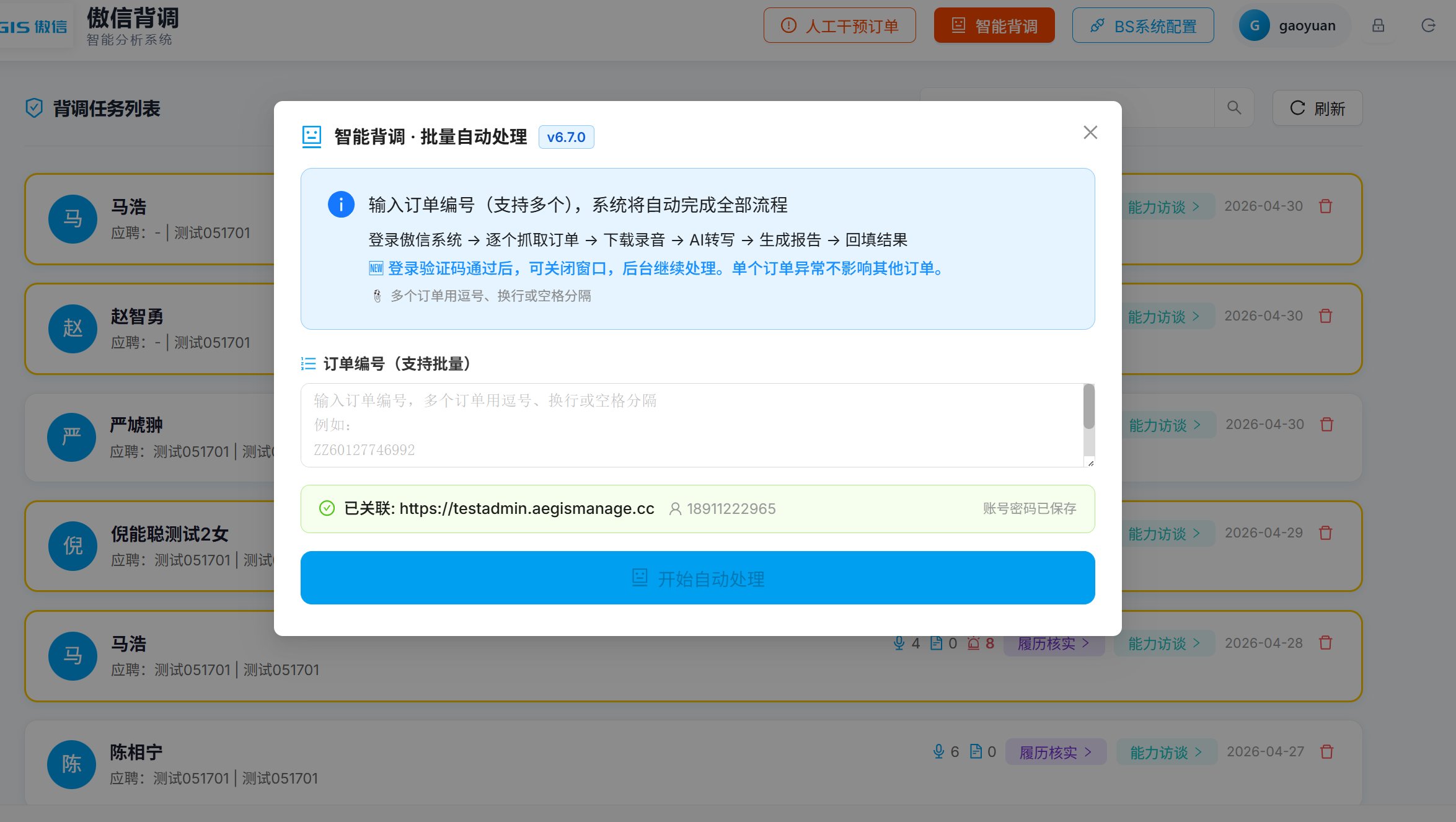This screenshot has width=1456, height=822.
Task: Open 能力访谈 for 严虓翀
Action: point(1165,425)
